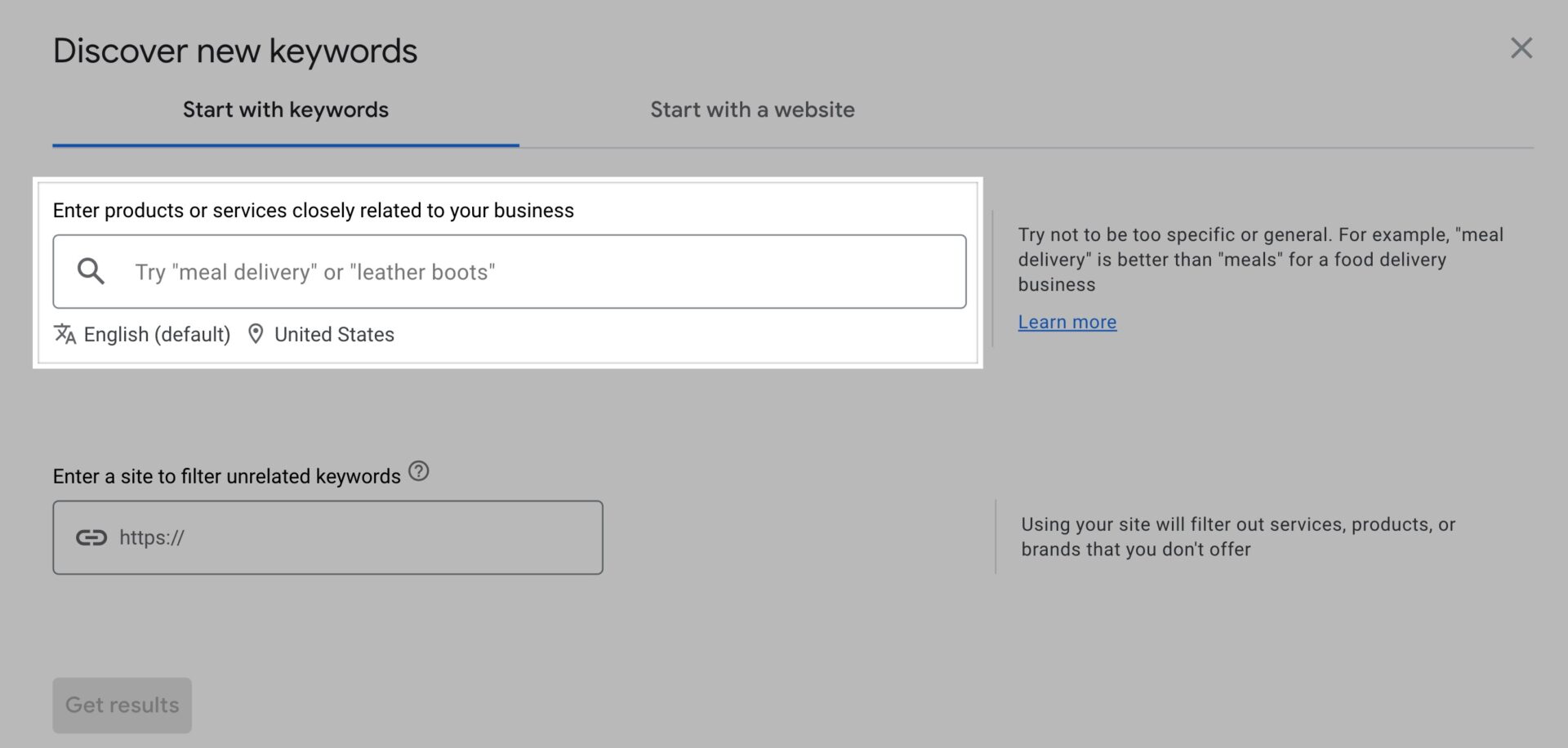Click the https:// site URL field
The width and height of the screenshot is (1568, 748).
tap(327, 537)
